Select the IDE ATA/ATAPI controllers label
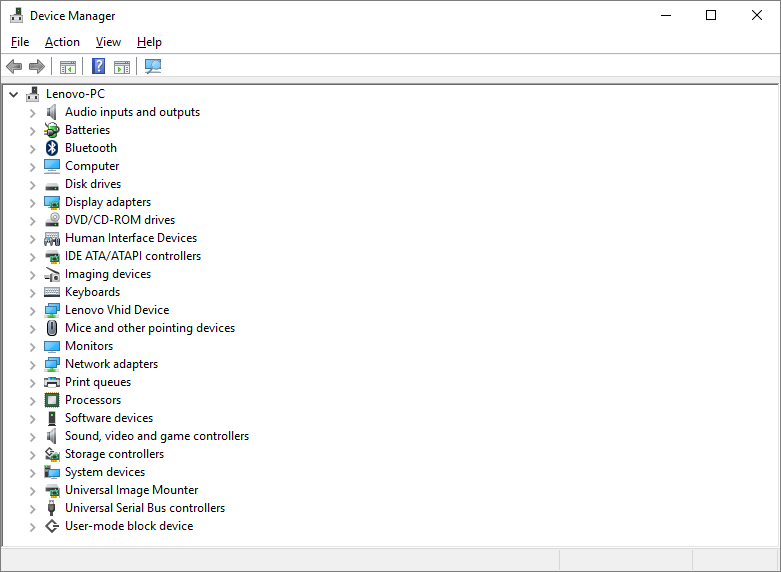 [x=133, y=256]
